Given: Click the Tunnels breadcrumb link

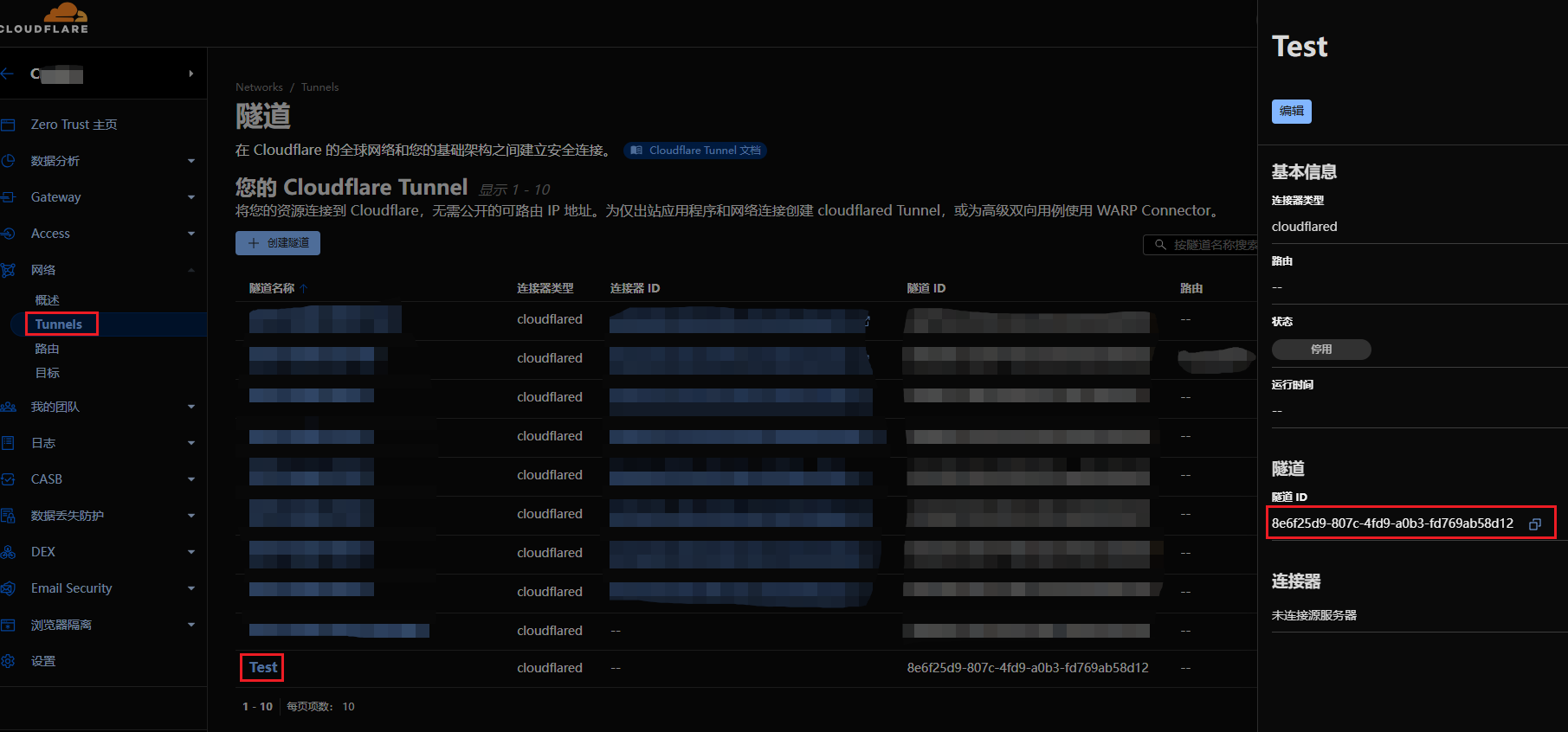Looking at the screenshot, I should tap(319, 87).
